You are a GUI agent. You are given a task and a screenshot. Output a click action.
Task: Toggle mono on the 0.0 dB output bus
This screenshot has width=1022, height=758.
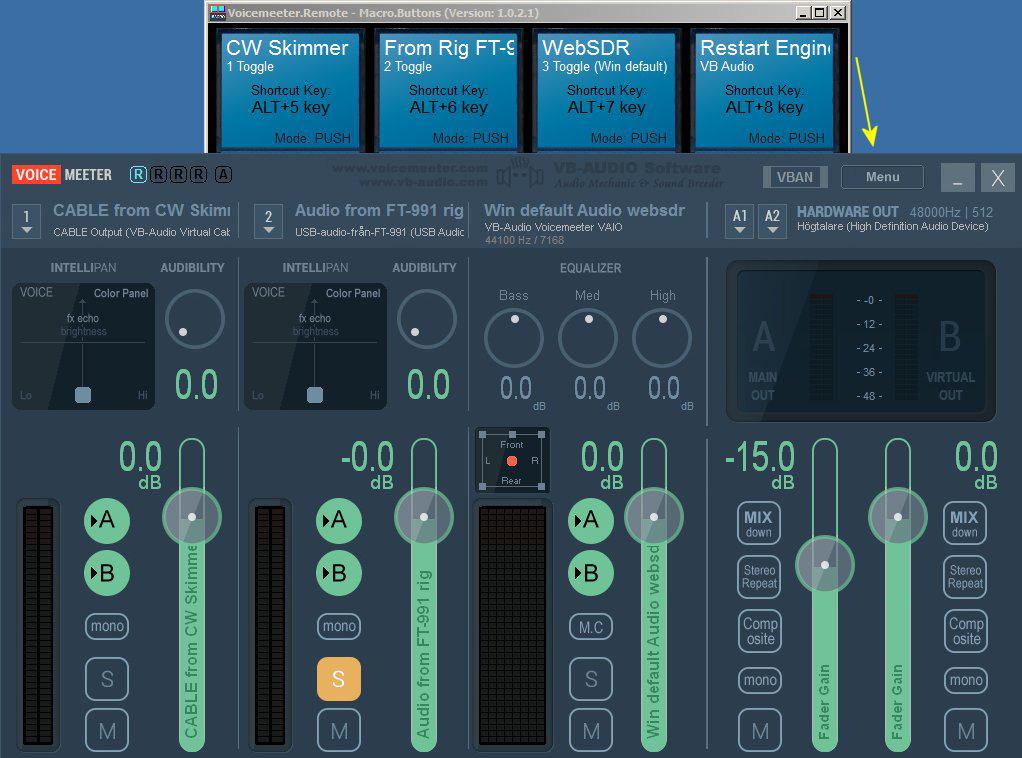pos(966,680)
